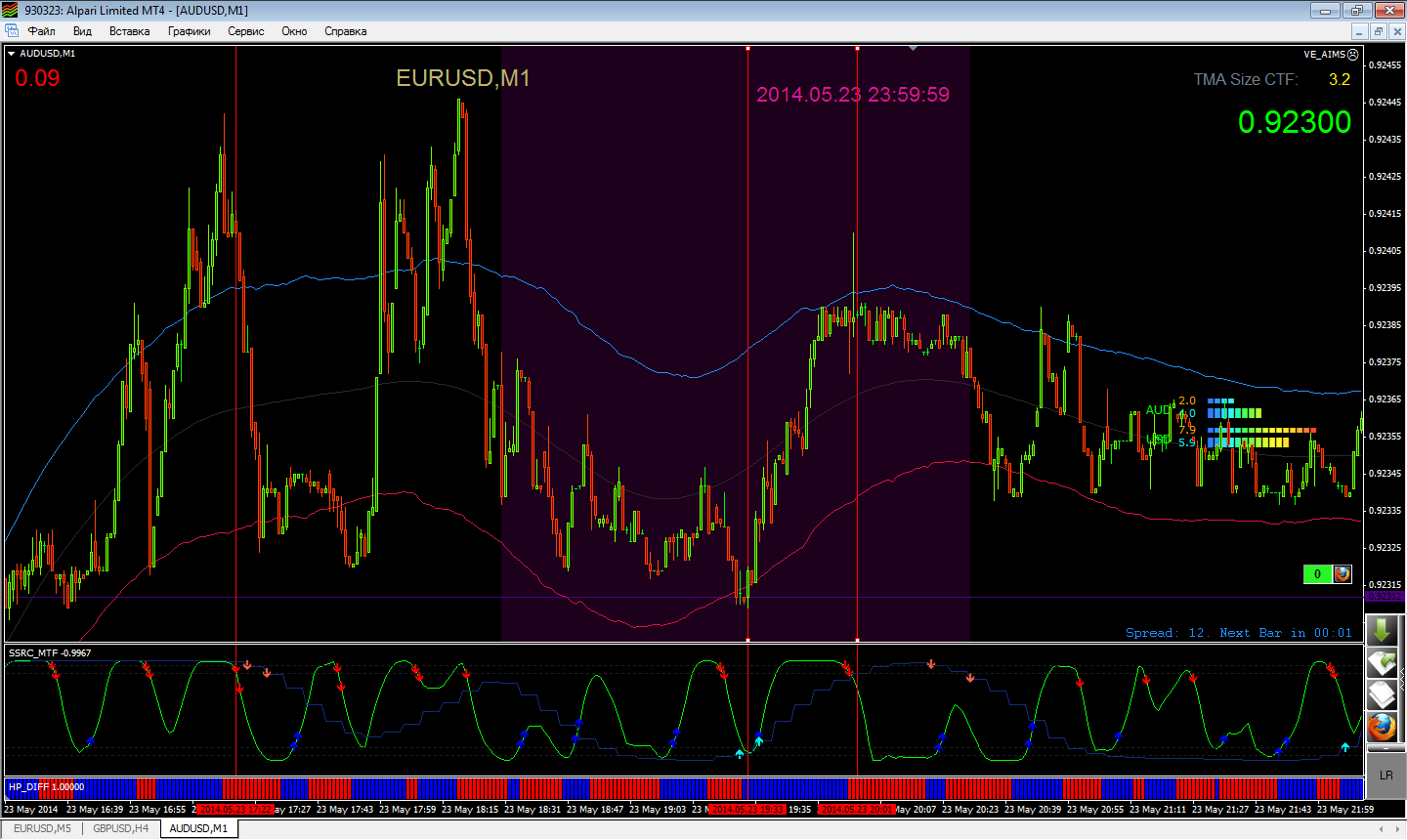The height and width of the screenshot is (840, 1407).
Task: Open the Окно menu
Action: [294, 31]
